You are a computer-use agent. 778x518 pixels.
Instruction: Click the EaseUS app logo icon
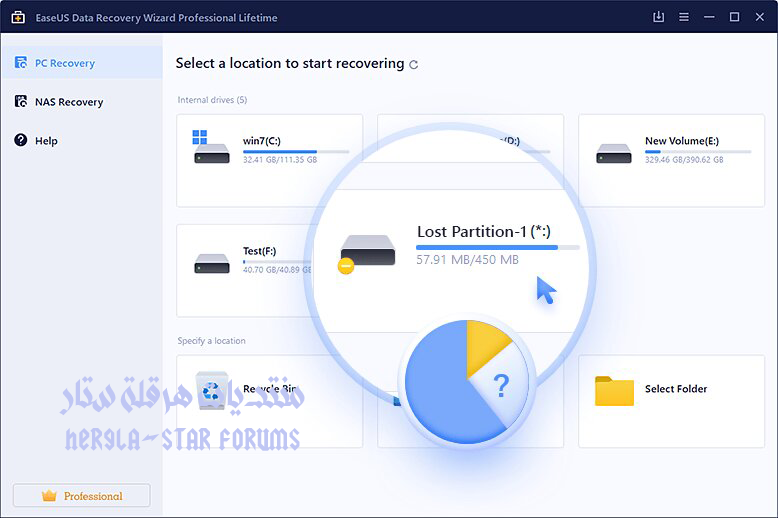click(x=18, y=17)
